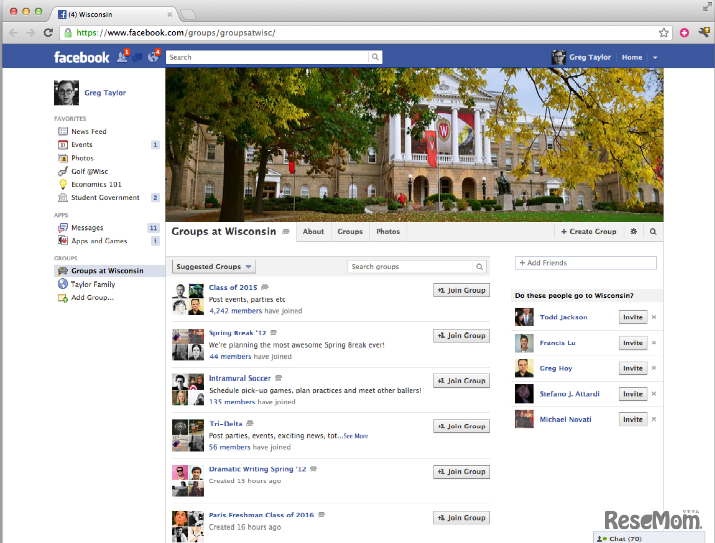Invite Michael Novati
Screen dimensions: 715x543
(x=633, y=419)
